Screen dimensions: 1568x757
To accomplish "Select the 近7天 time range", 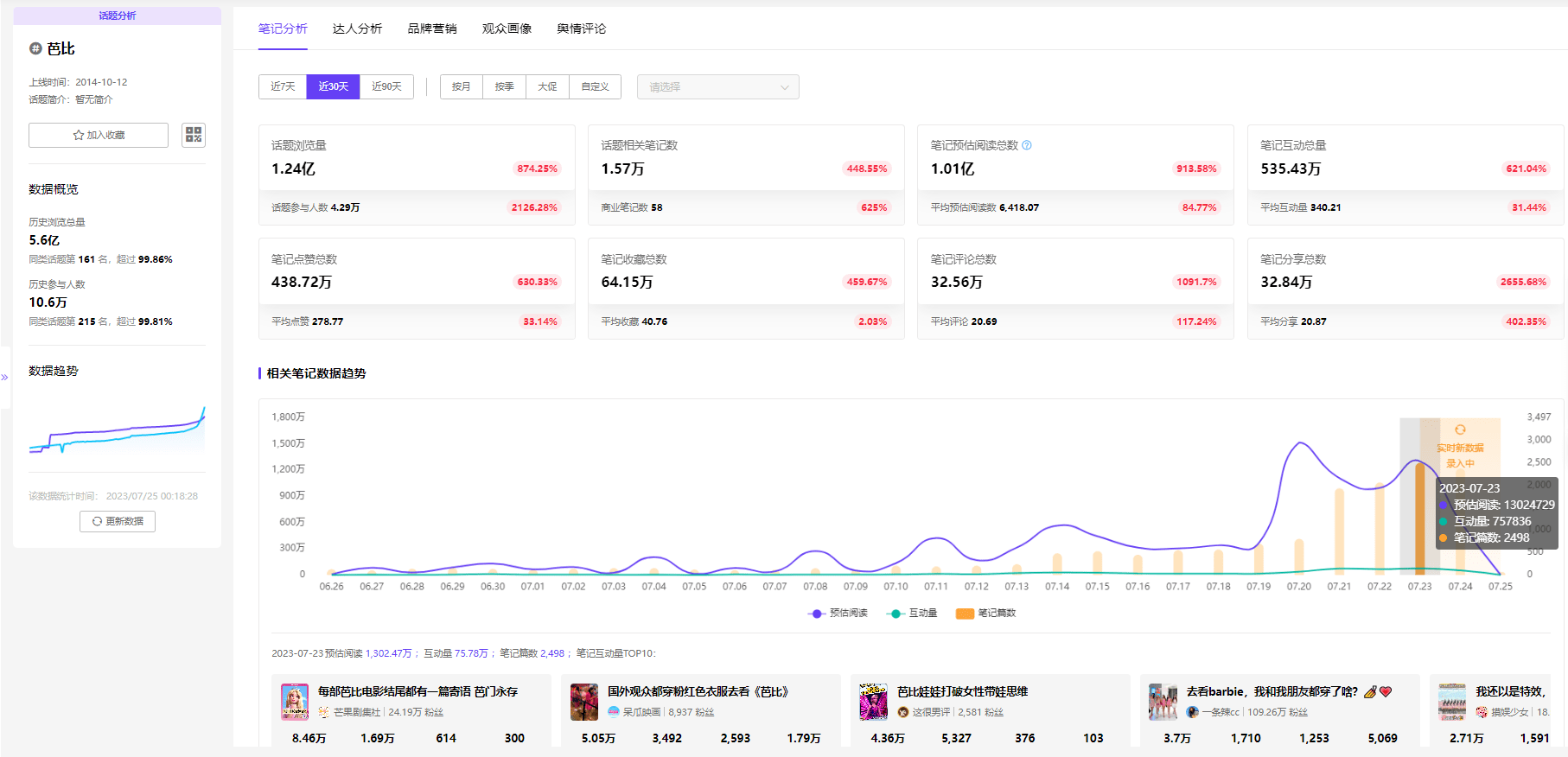I will coord(283,86).
